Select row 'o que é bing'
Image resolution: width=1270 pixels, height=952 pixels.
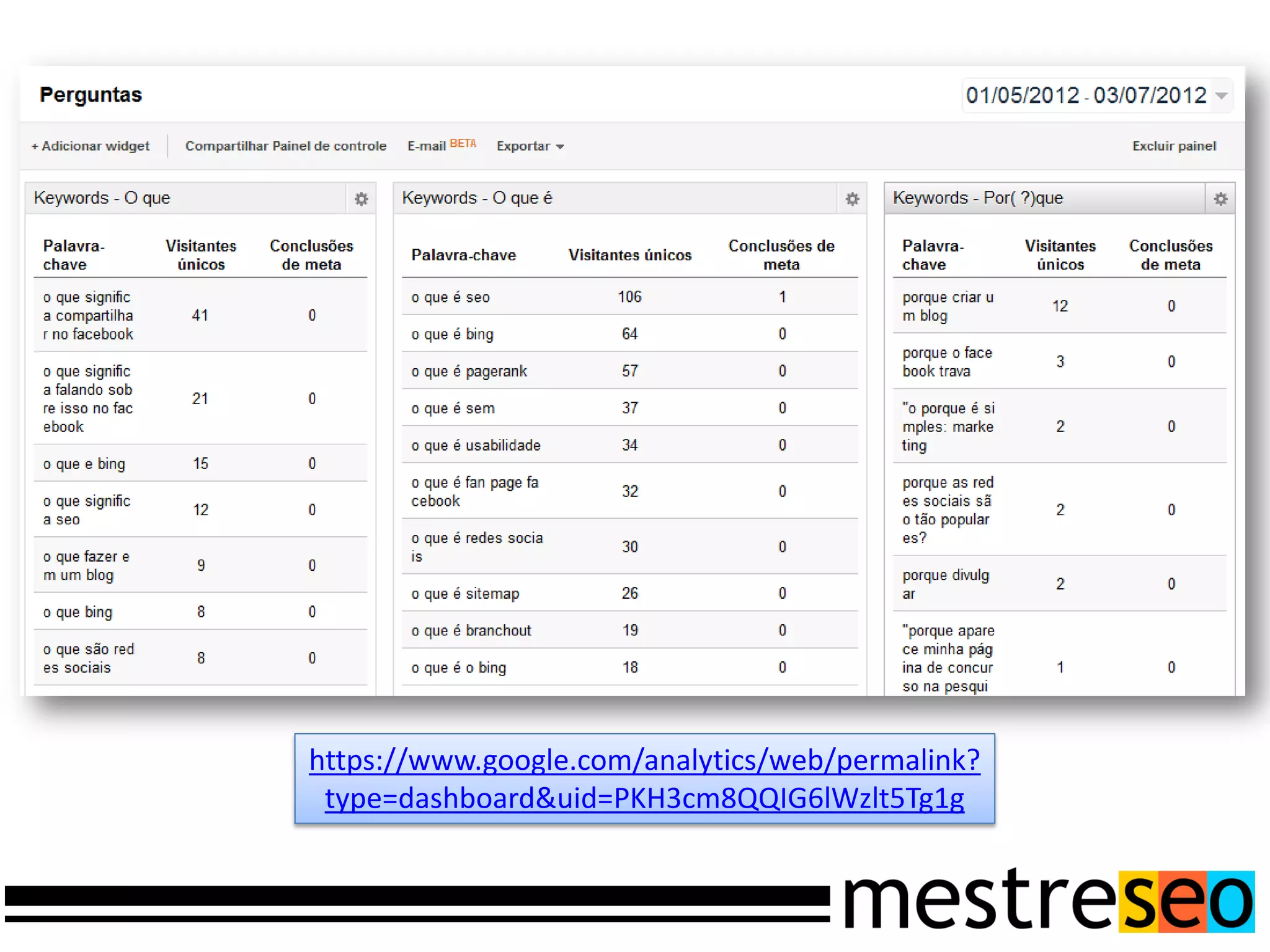pyautogui.click(x=629, y=334)
